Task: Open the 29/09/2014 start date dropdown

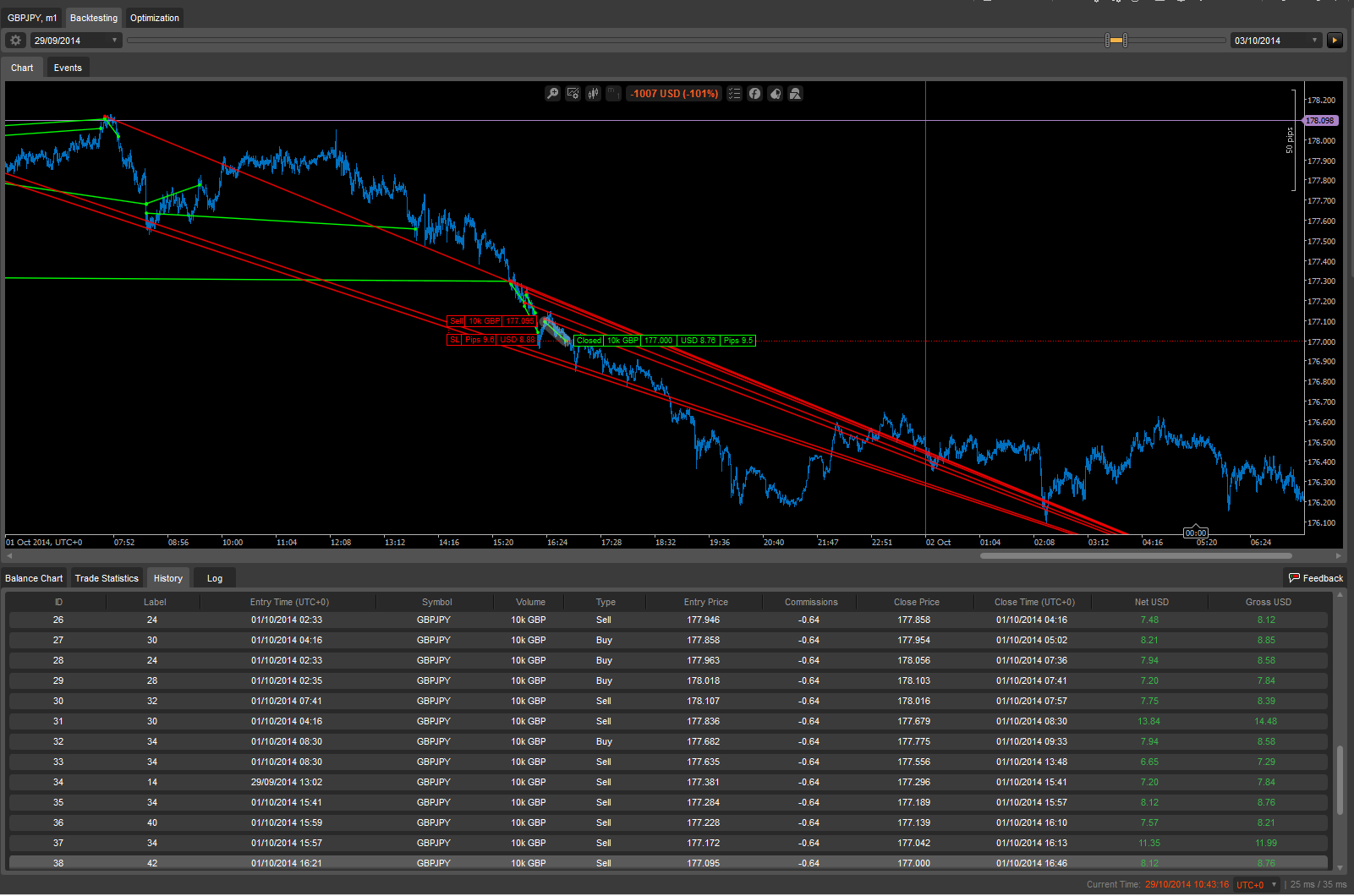Action: (x=76, y=41)
